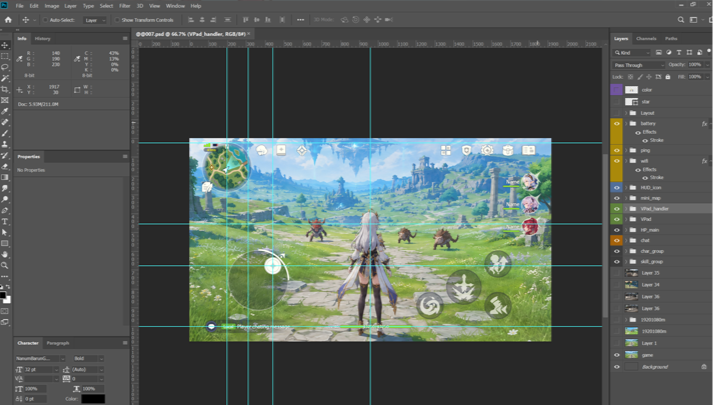Image resolution: width=713 pixels, height=405 pixels.
Task: Expand the skill_group folder
Action: click(626, 262)
